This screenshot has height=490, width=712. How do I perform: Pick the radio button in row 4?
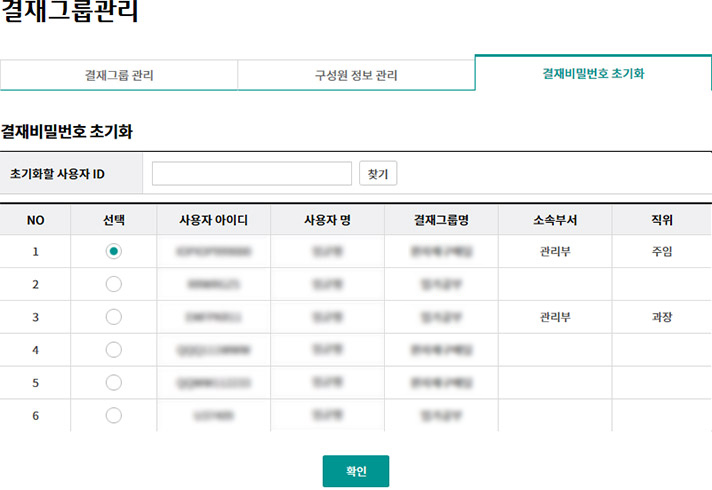114,350
